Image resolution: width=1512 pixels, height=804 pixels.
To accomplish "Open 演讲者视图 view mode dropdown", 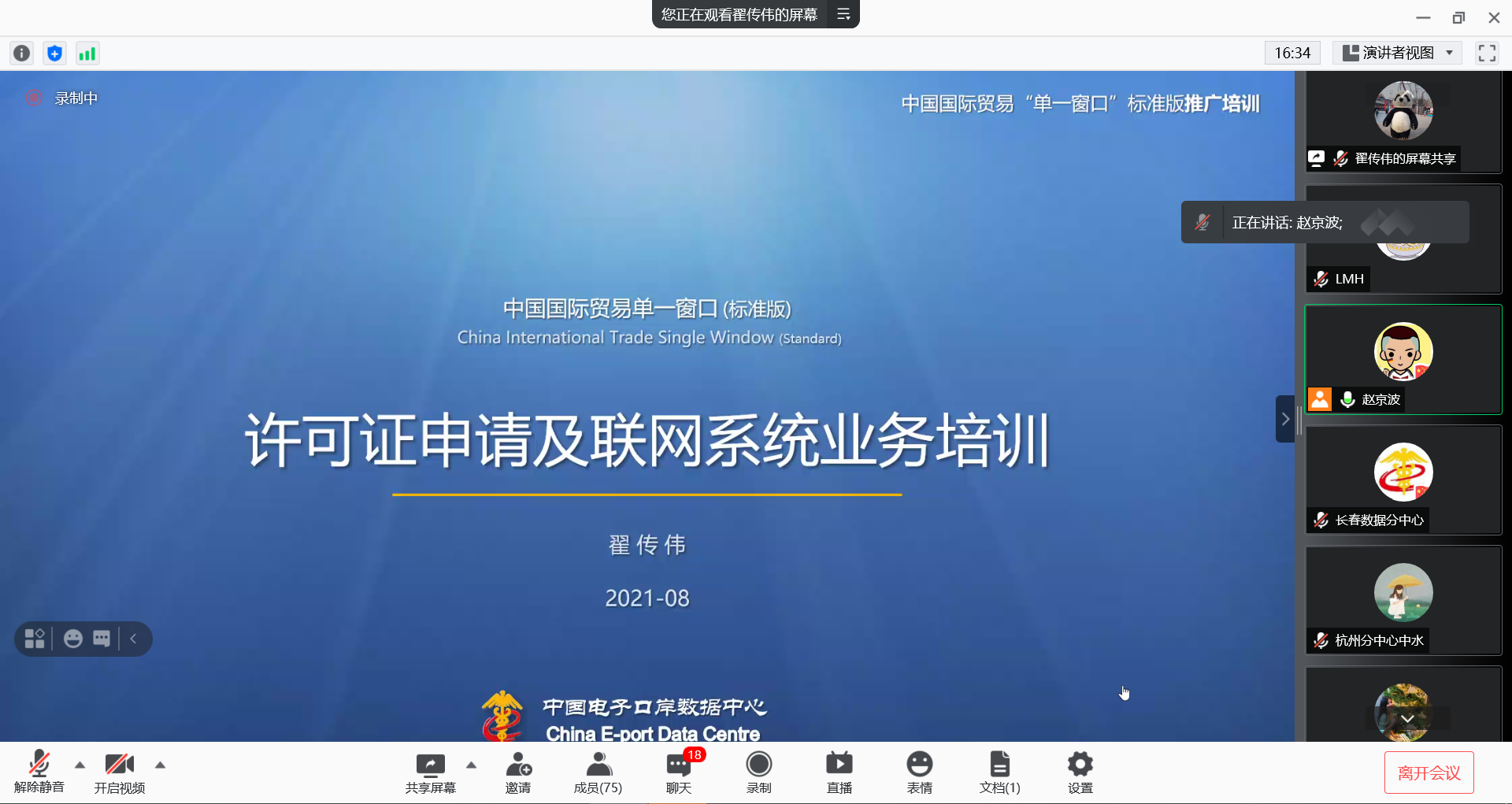I will (1398, 53).
